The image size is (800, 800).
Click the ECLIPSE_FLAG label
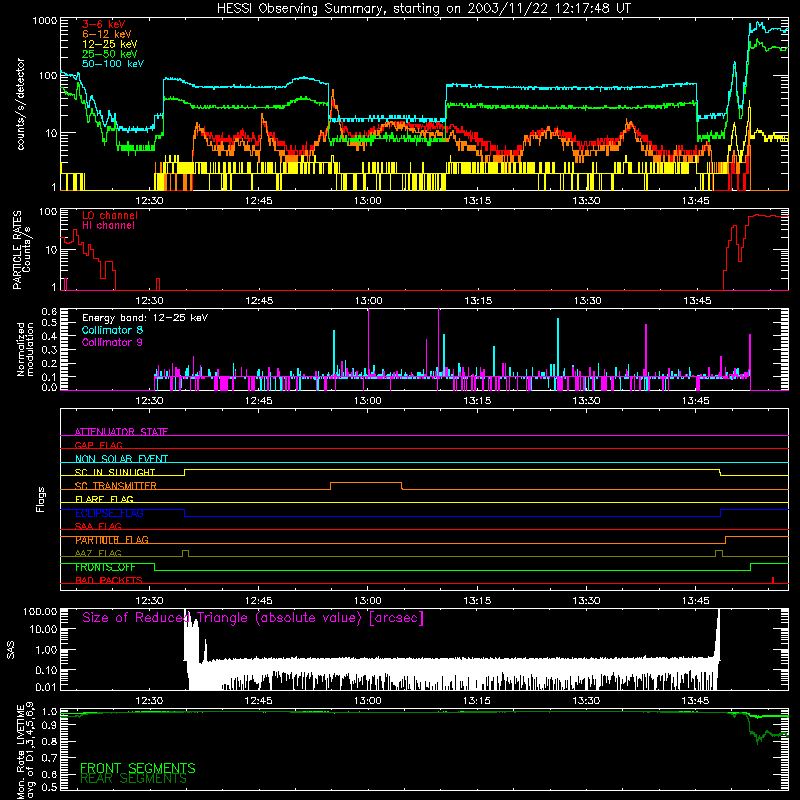point(109,513)
